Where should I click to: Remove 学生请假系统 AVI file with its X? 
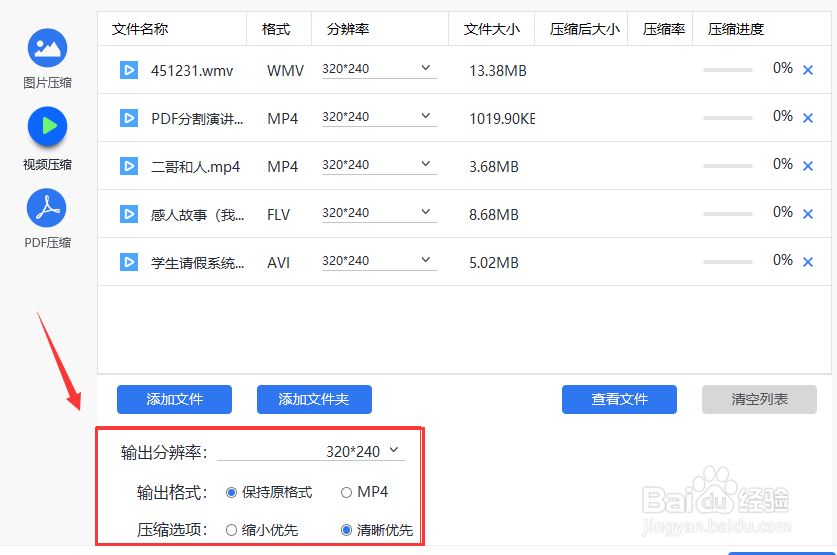(808, 262)
